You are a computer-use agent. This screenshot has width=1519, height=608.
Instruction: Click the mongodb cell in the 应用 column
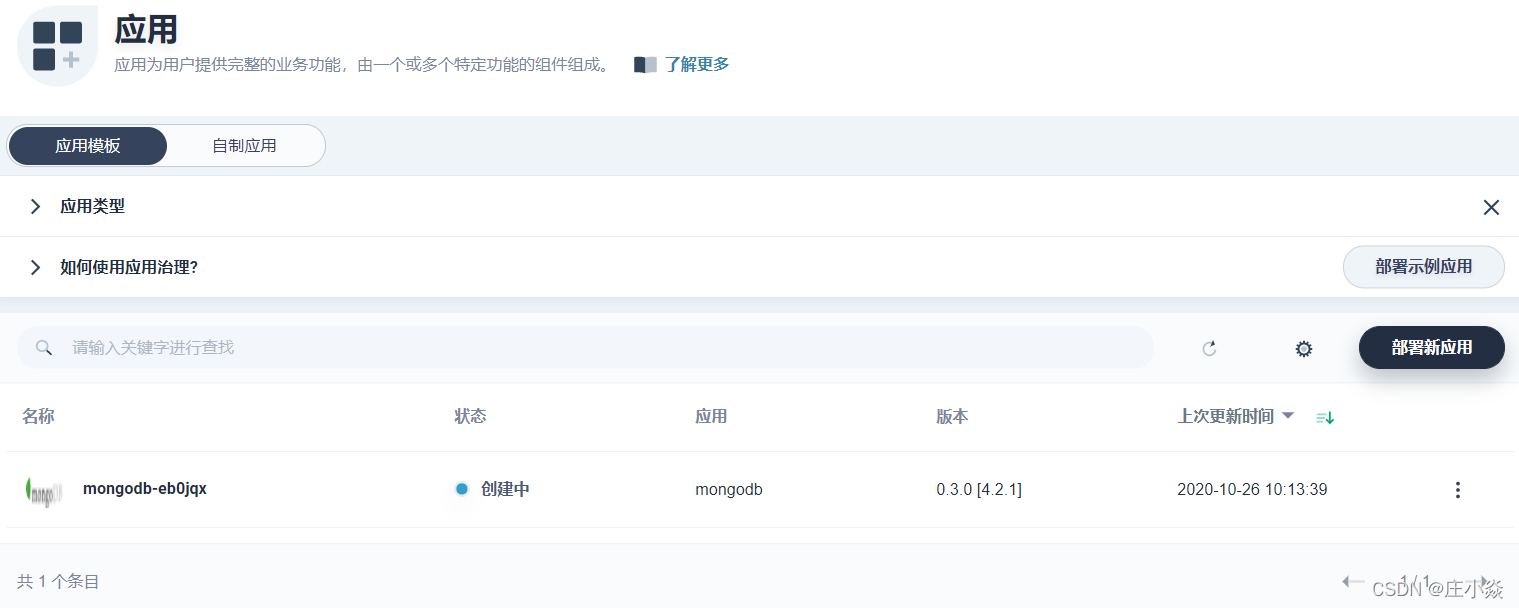[x=729, y=489]
